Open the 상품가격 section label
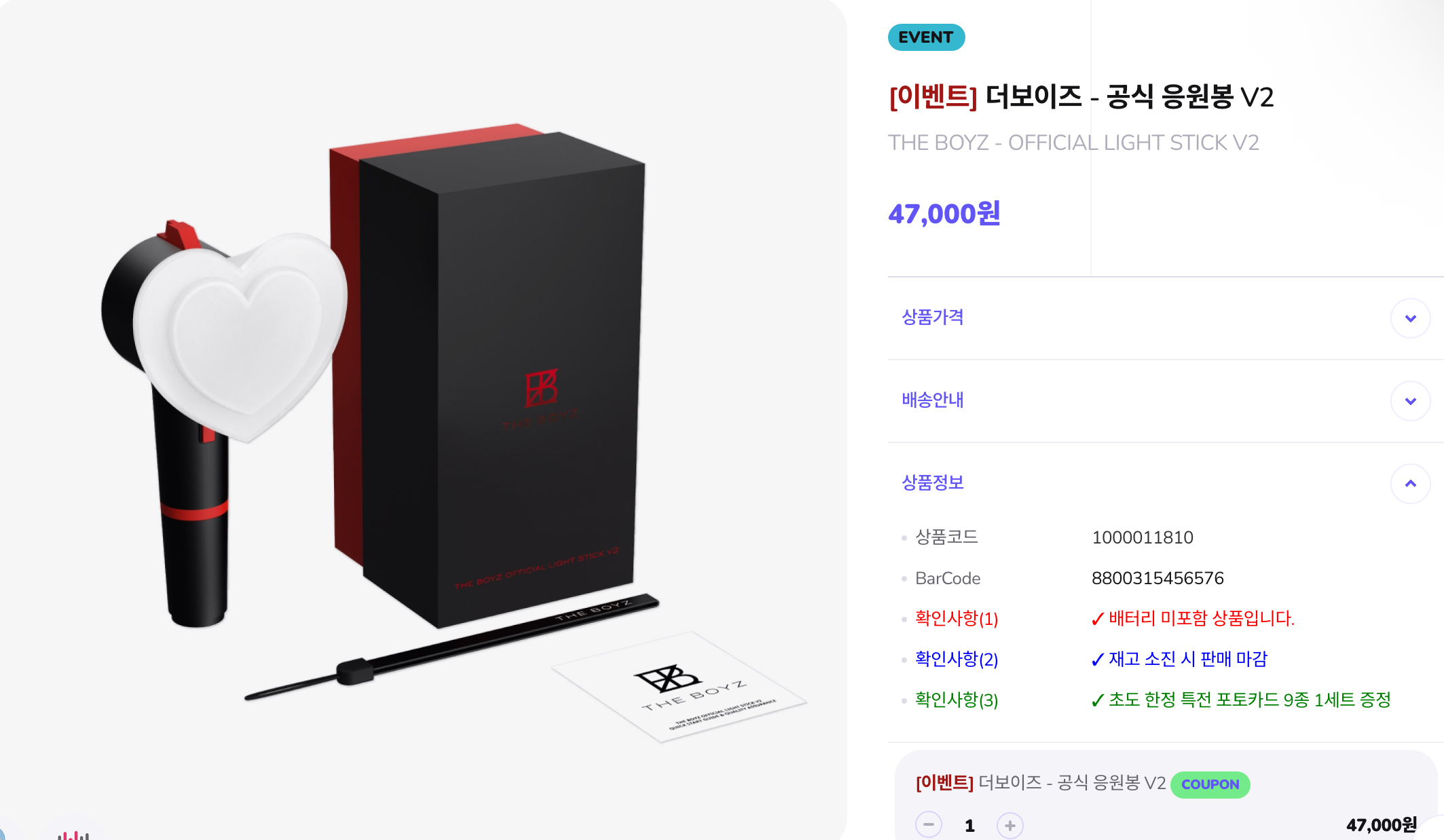The image size is (1444, 840). pyautogui.click(x=932, y=318)
